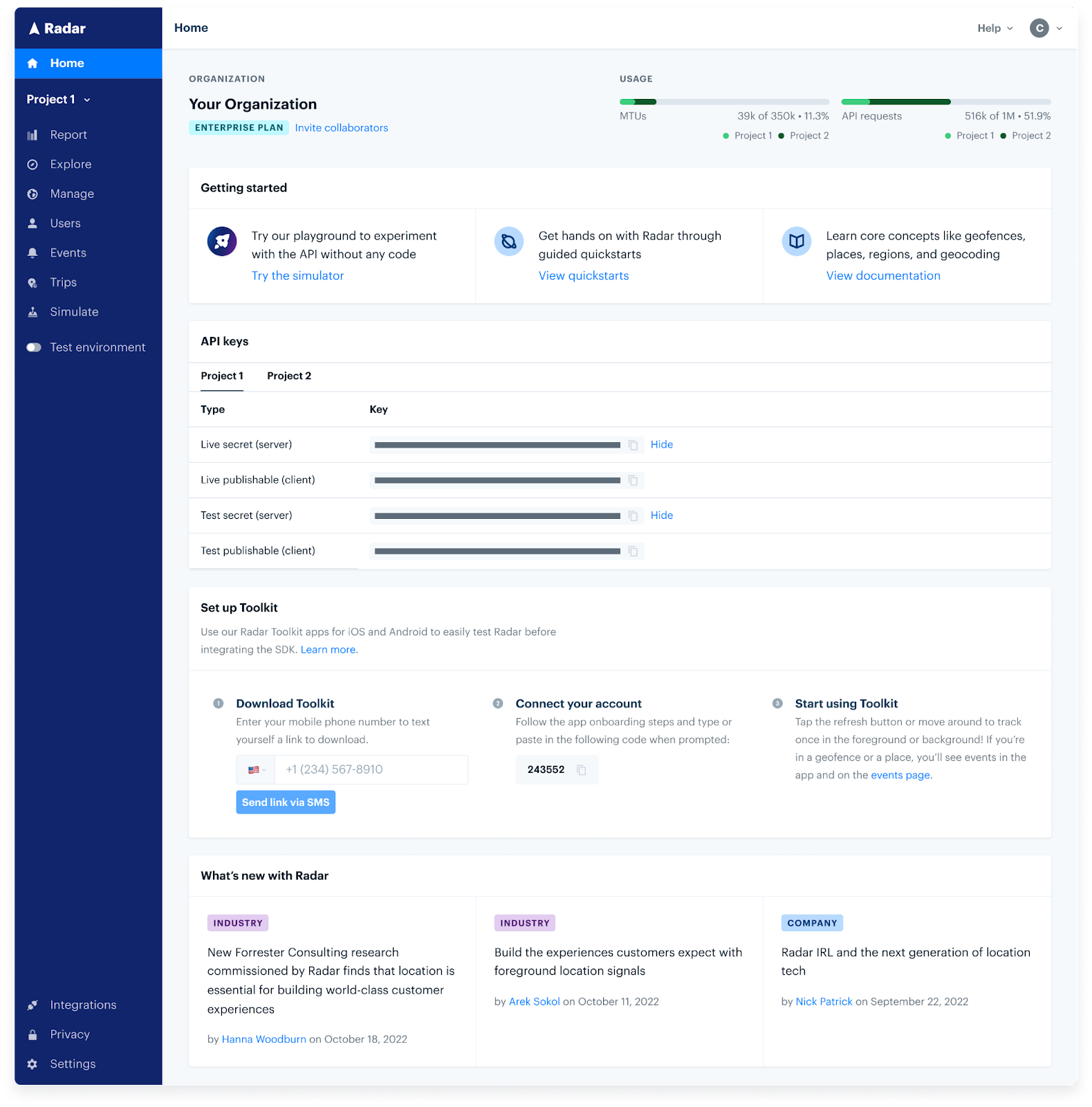Click Project 2 legend dot under API requests
The image size is (1092, 1107).
[1003, 136]
